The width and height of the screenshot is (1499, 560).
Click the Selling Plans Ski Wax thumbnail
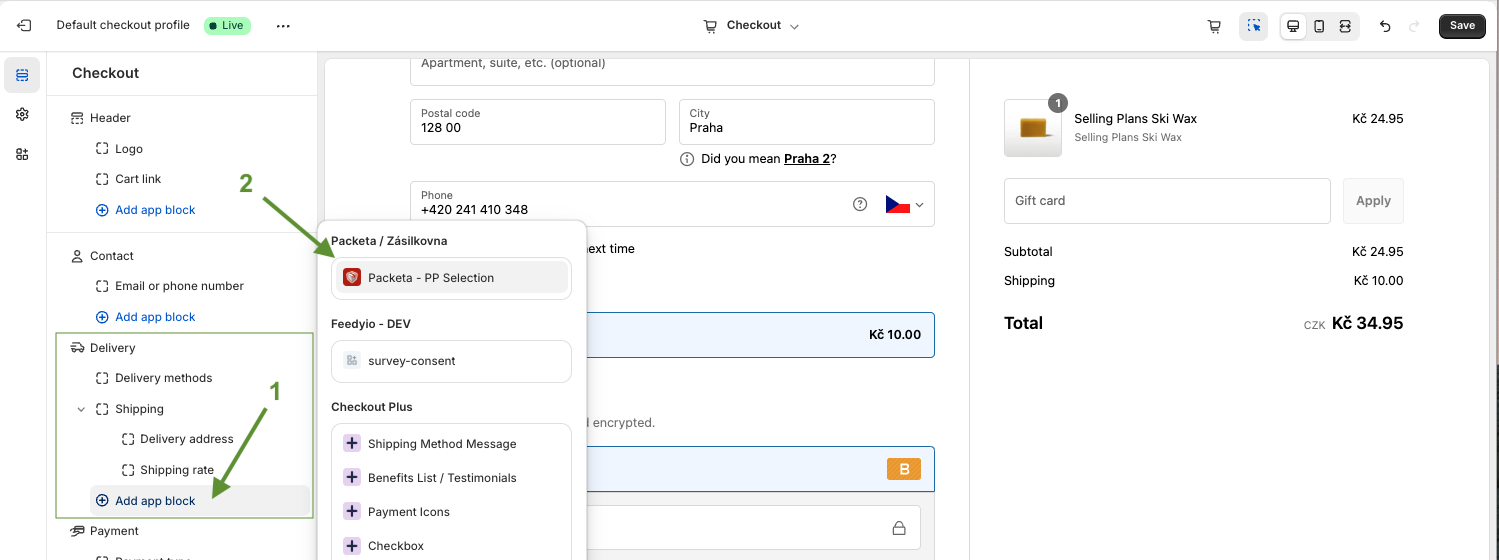[x=1033, y=128]
